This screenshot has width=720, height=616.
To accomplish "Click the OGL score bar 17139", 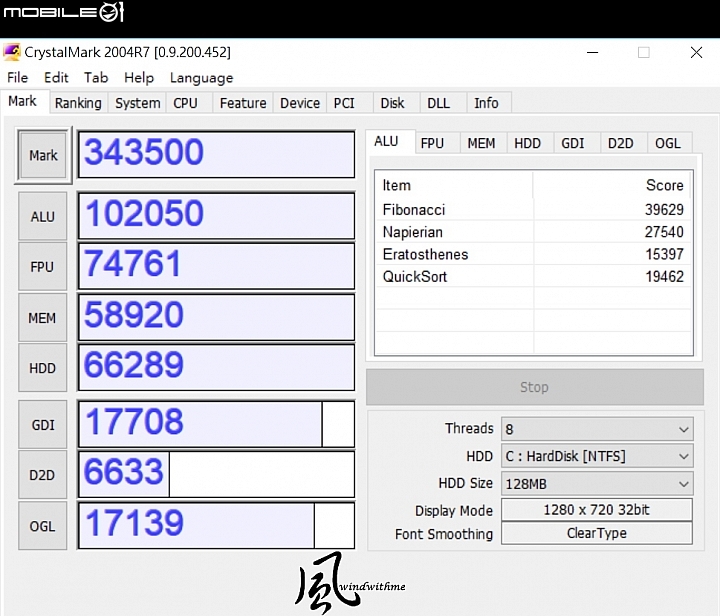I will pos(216,526).
